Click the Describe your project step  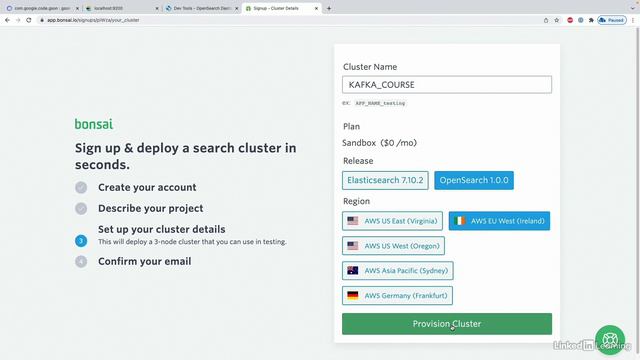(x=151, y=208)
